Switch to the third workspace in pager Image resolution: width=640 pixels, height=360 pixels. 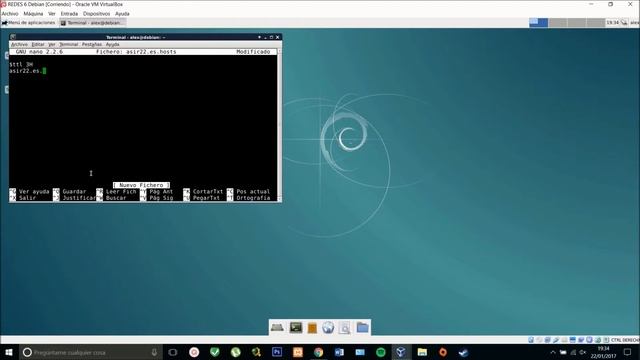coord(576,23)
